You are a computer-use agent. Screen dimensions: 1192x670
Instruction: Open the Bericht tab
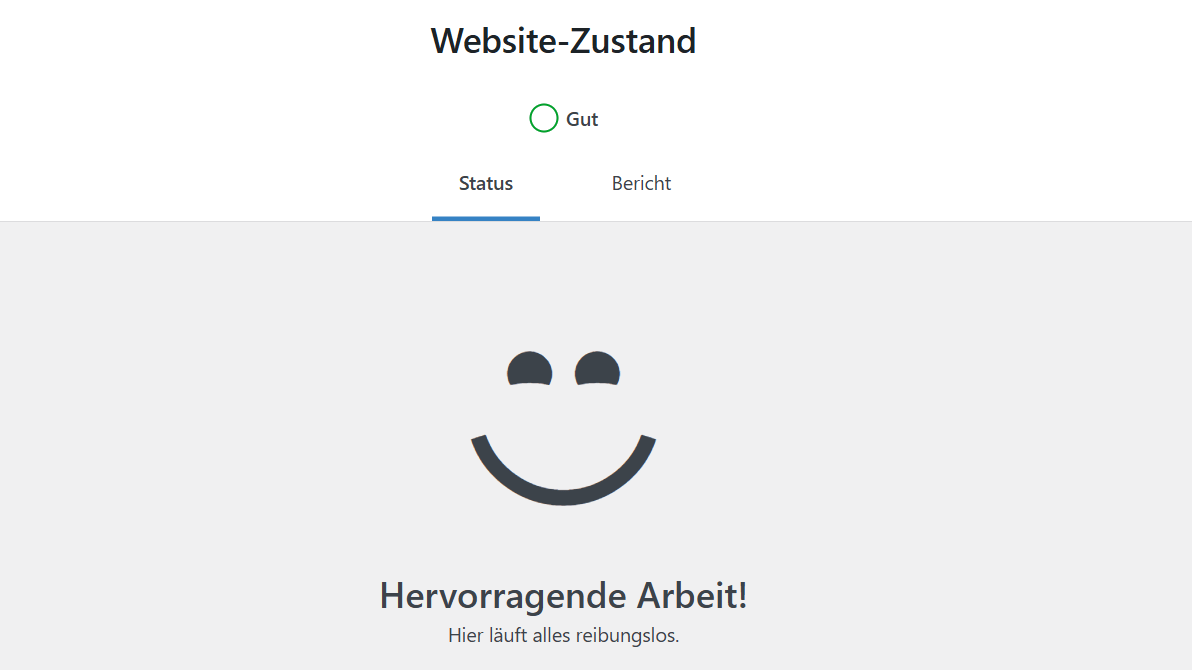(641, 183)
